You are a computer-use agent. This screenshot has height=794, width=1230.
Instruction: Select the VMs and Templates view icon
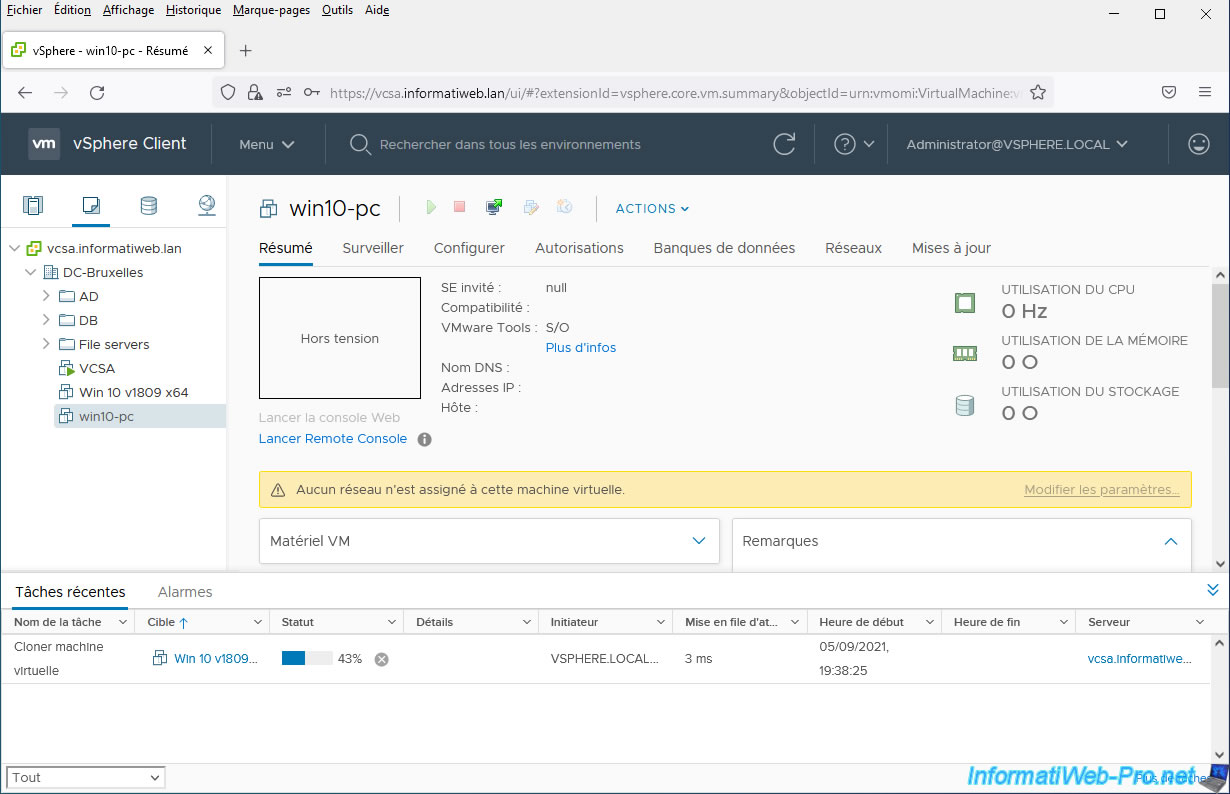(x=91, y=206)
